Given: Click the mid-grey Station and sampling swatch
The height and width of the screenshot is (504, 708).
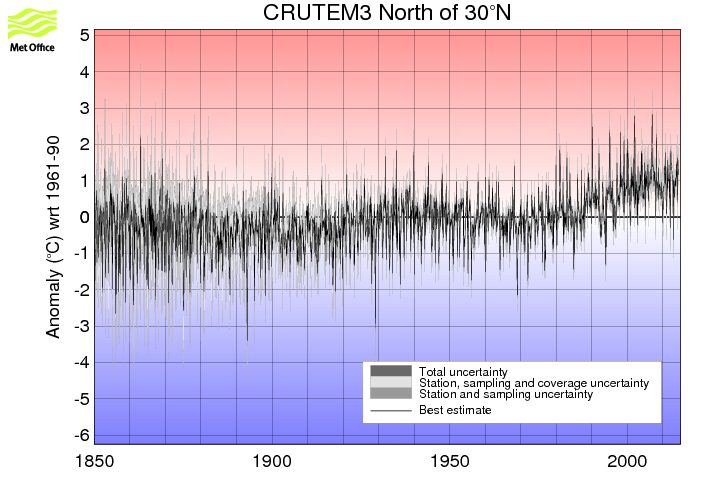Looking at the screenshot, I should click(x=391, y=393).
